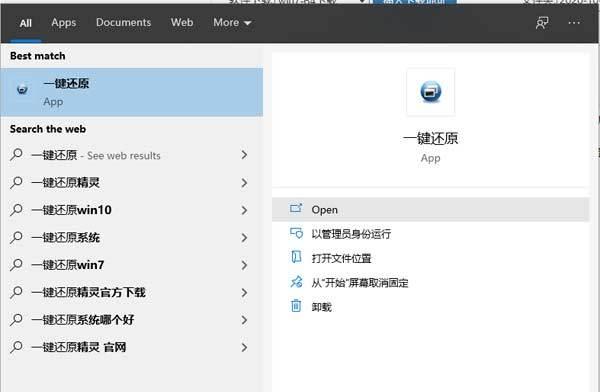The width and height of the screenshot is (600, 392).
Task: Click magnifier icon next to 一键还原系统
Action: tap(16, 237)
